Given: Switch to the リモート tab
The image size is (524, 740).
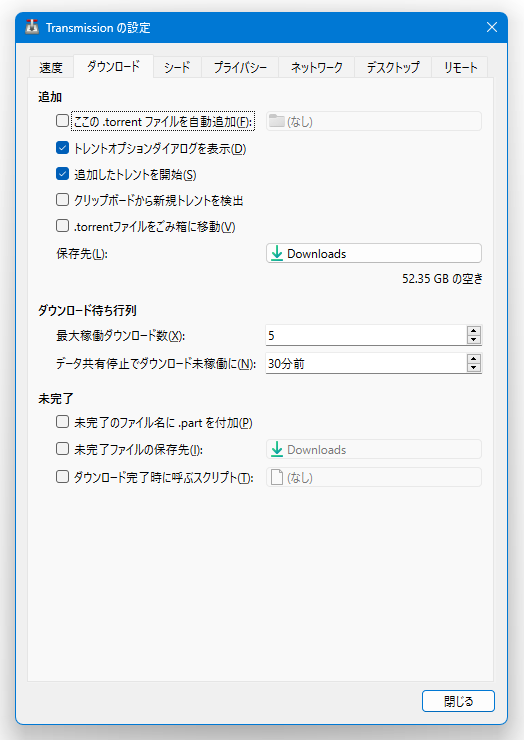Looking at the screenshot, I should coord(460,67).
